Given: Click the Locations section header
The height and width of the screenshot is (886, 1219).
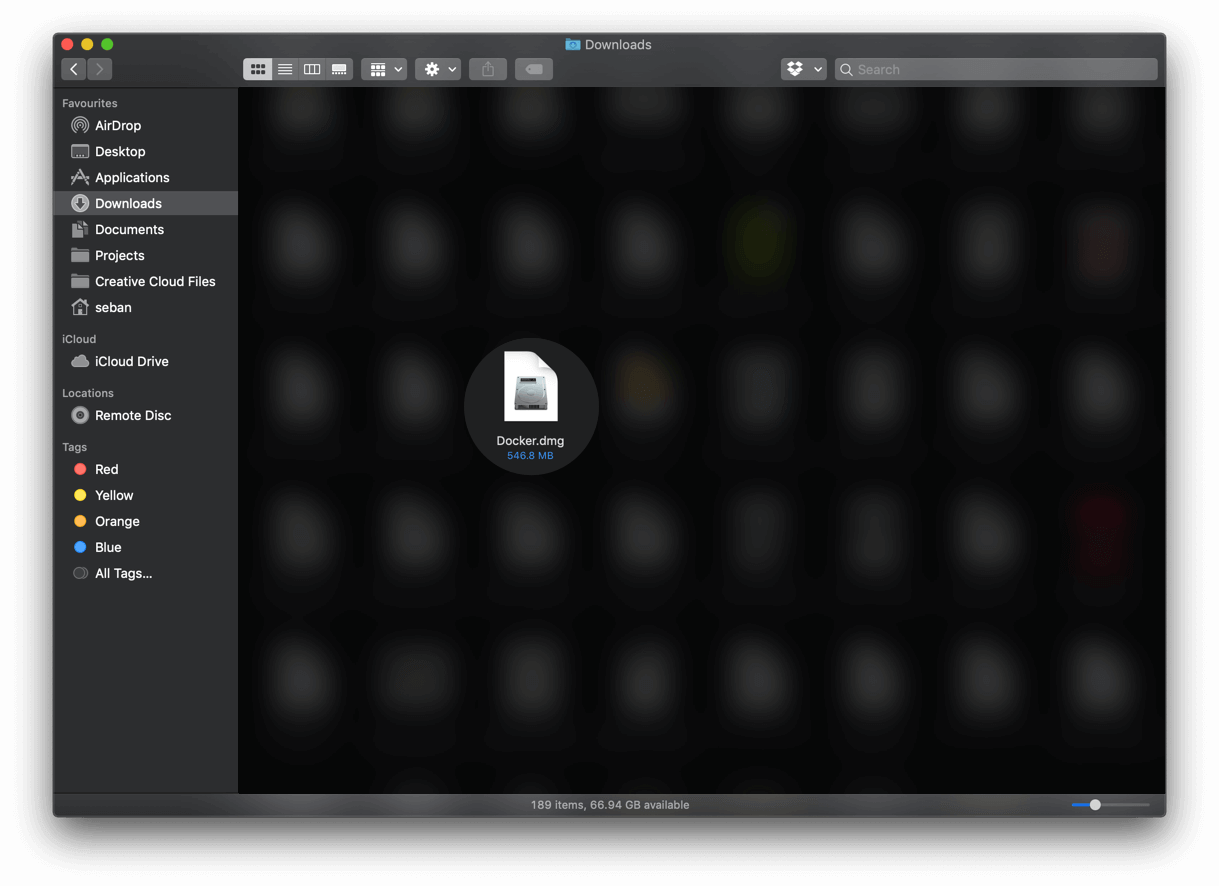Looking at the screenshot, I should point(88,393).
